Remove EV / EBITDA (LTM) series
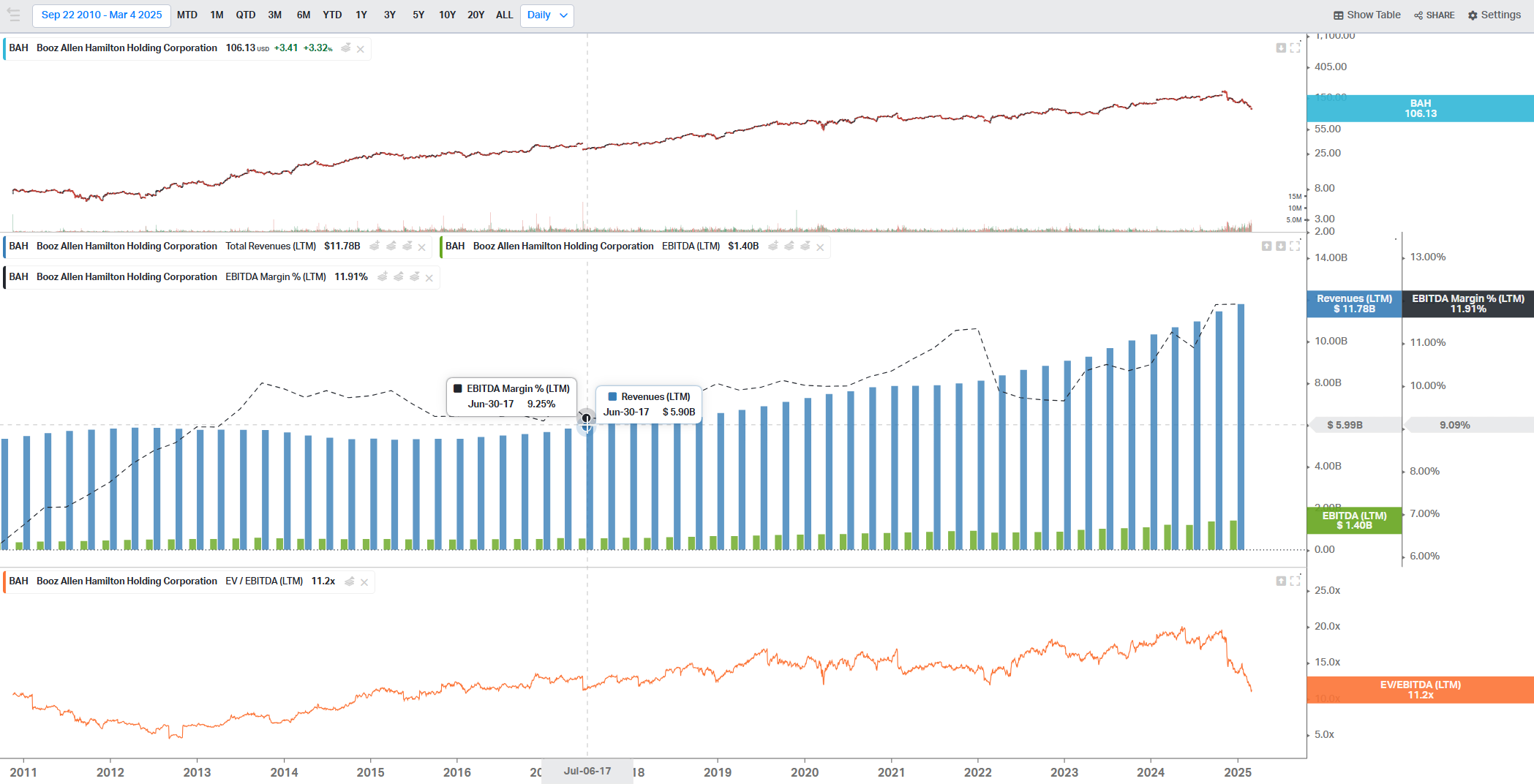Screen dimensions: 1534x784 364,582
